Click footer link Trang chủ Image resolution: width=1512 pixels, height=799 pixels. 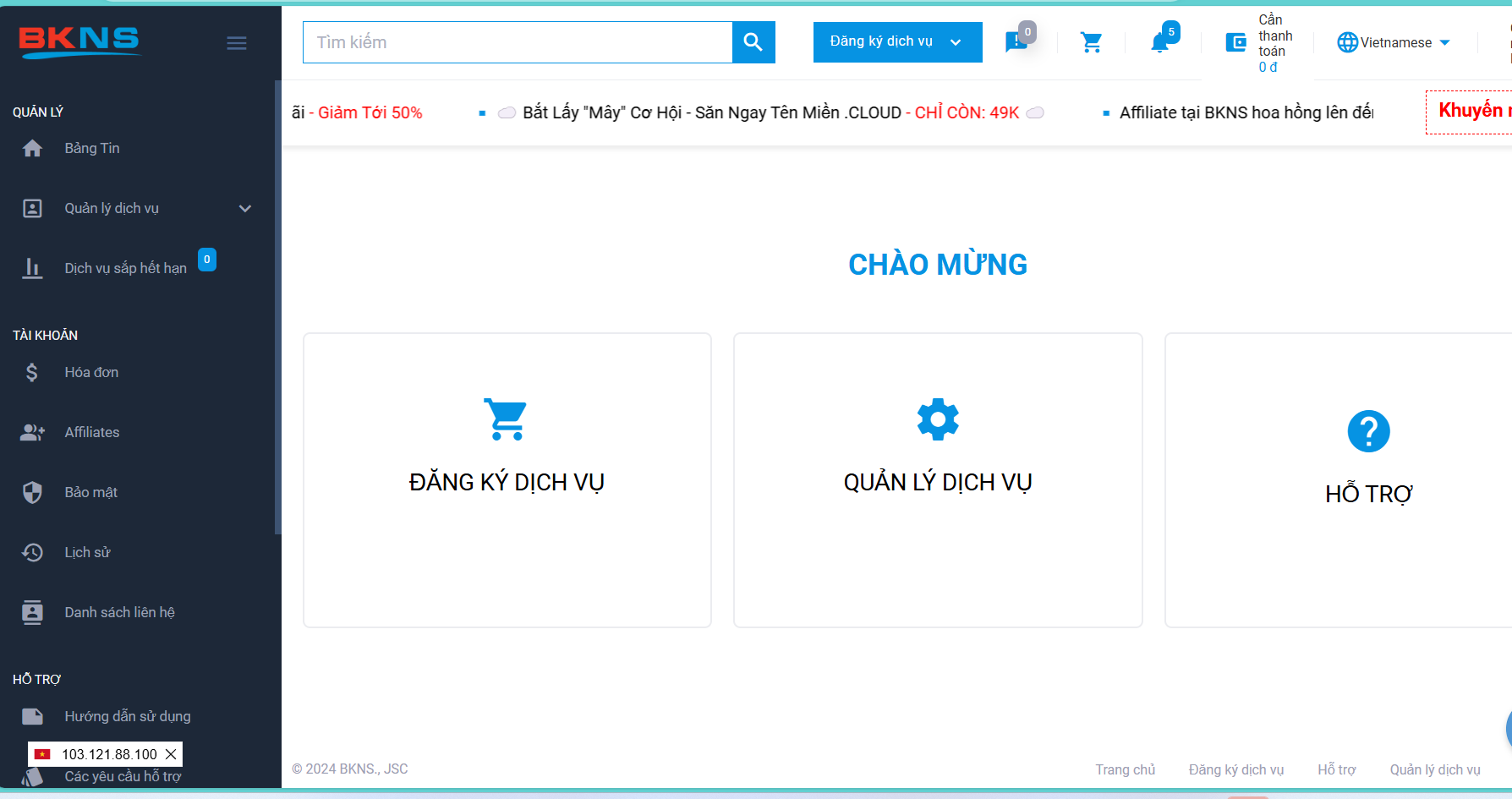click(1126, 769)
